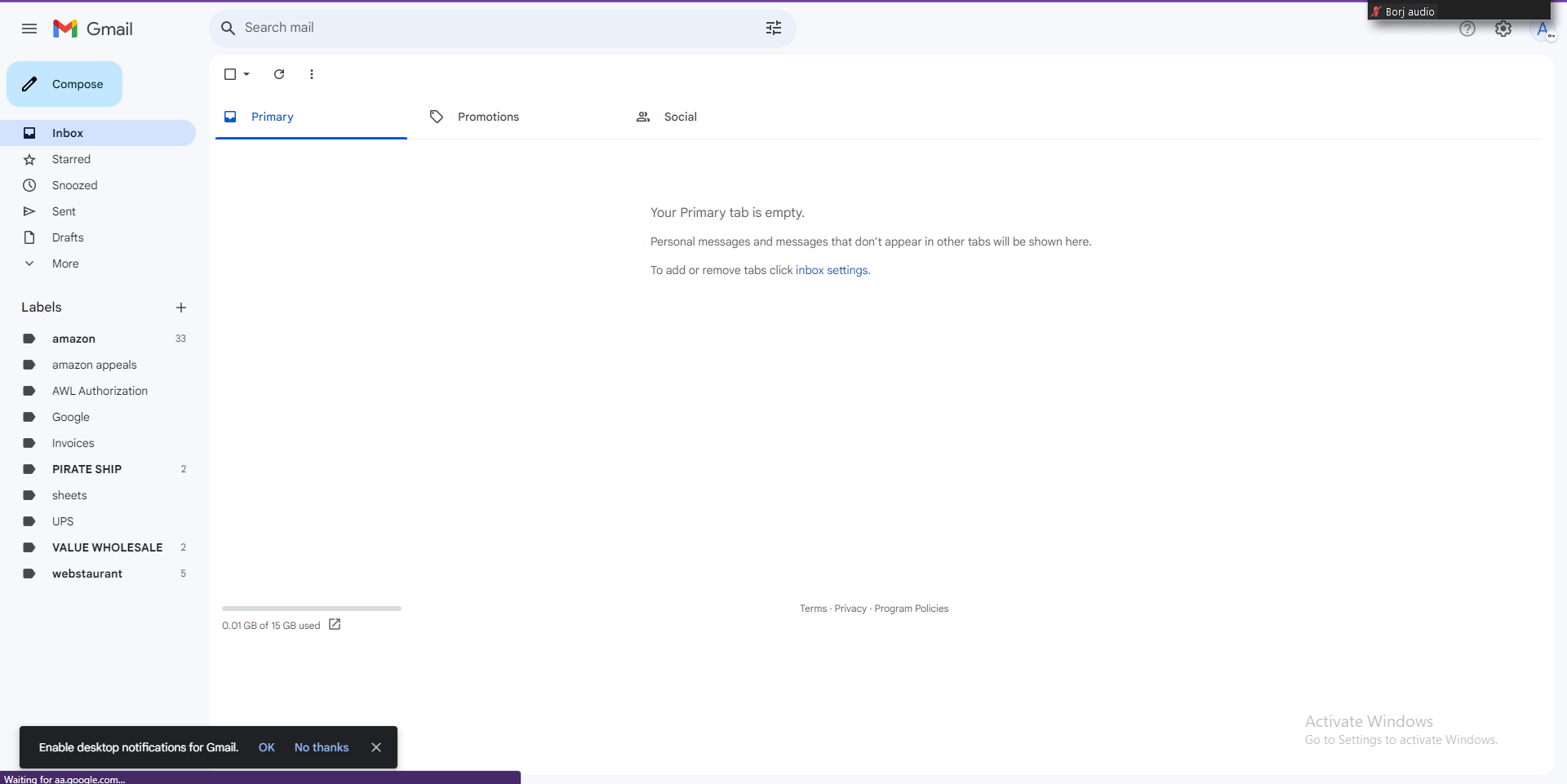The height and width of the screenshot is (784, 1567).
Task: Dismiss the desktop notifications prompt
Action: tap(376, 747)
